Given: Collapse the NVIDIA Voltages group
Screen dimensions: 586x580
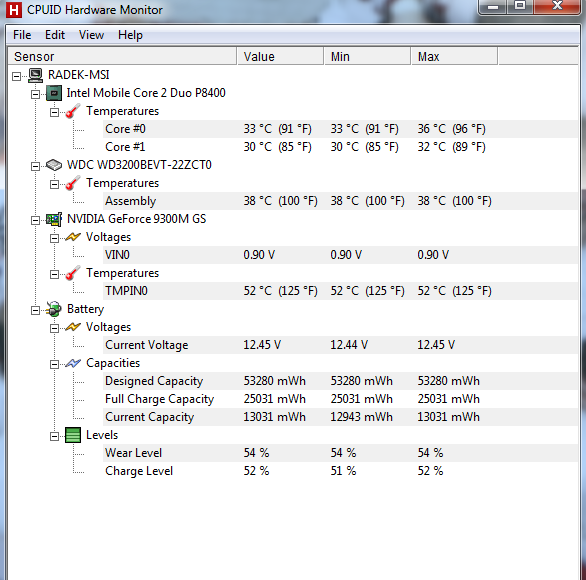Looking at the screenshot, I should pyautogui.click(x=54, y=238).
